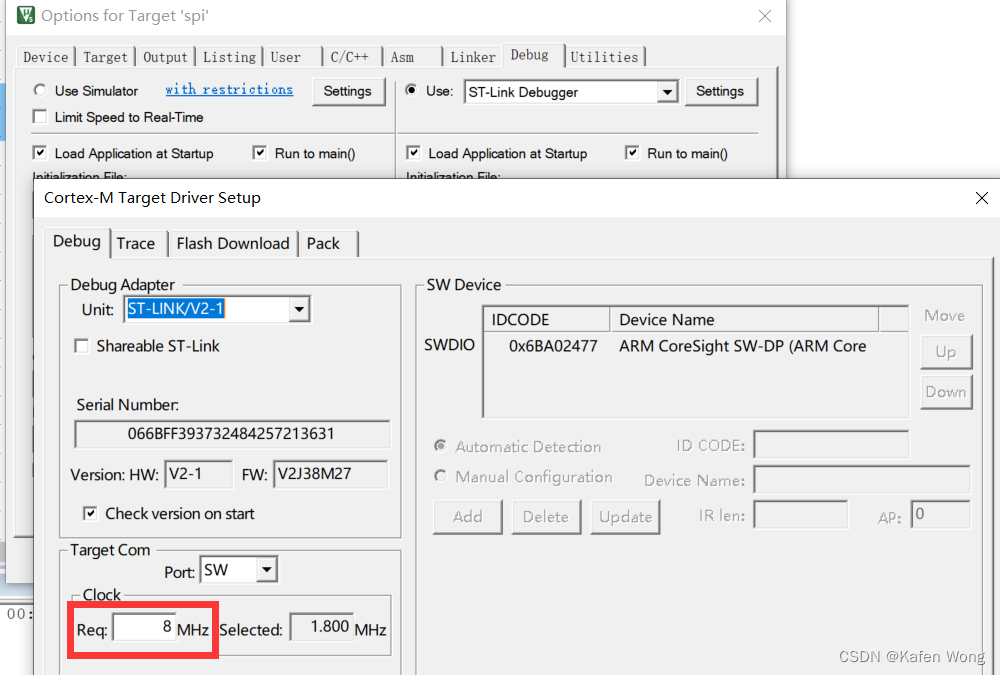
Task: Click the ID CODE input field
Action: [x=831, y=445]
